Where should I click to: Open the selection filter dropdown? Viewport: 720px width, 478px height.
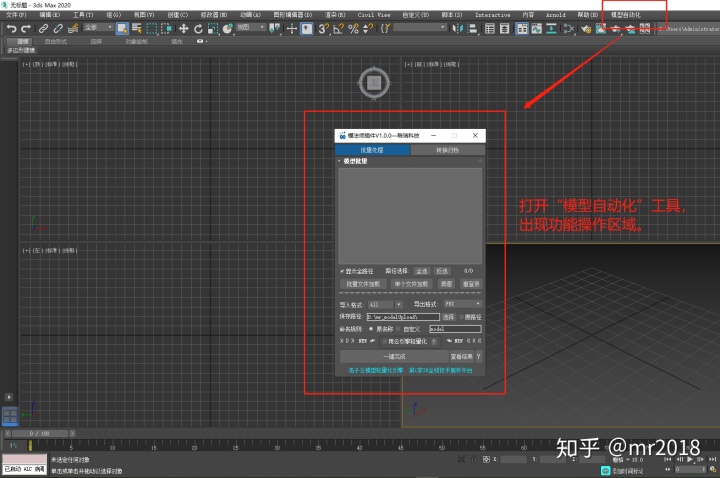click(x=98, y=28)
